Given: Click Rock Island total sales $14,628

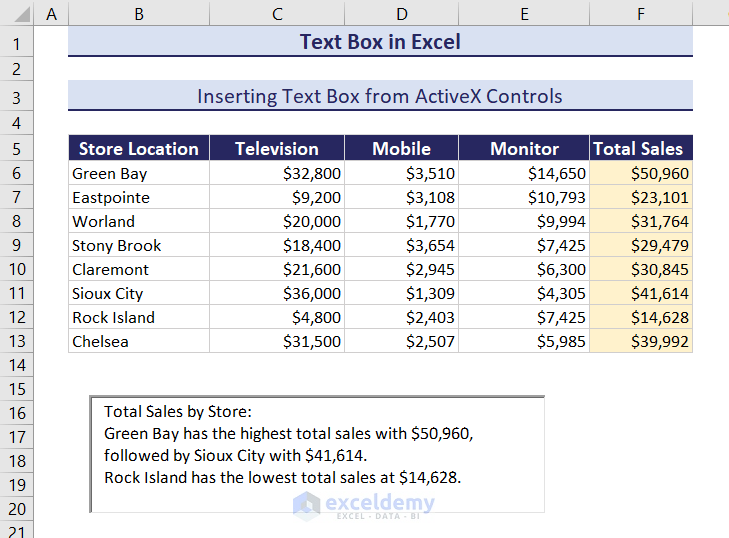Looking at the screenshot, I should [x=640, y=317].
